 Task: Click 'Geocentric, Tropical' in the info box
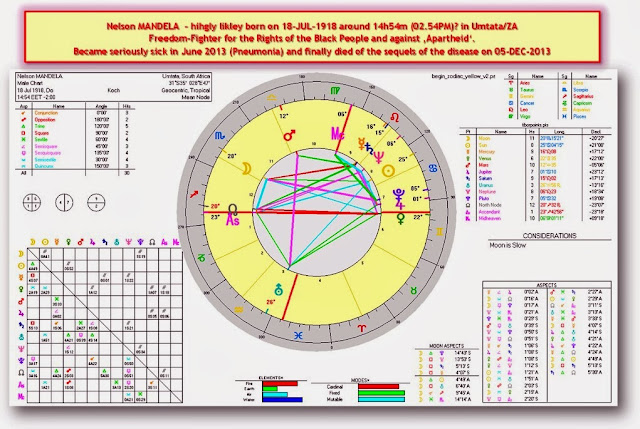coord(186,90)
